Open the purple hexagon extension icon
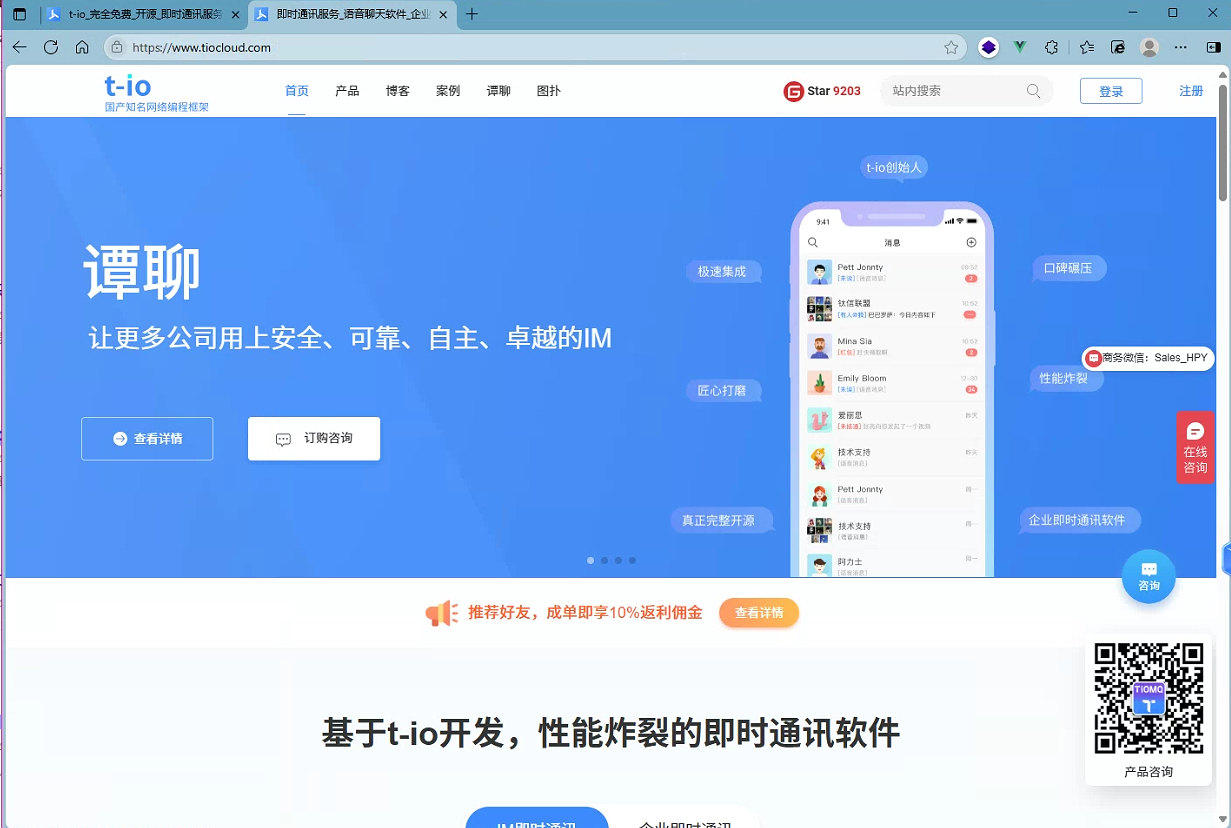The width and height of the screenshot is (1231, 828). 988,47
